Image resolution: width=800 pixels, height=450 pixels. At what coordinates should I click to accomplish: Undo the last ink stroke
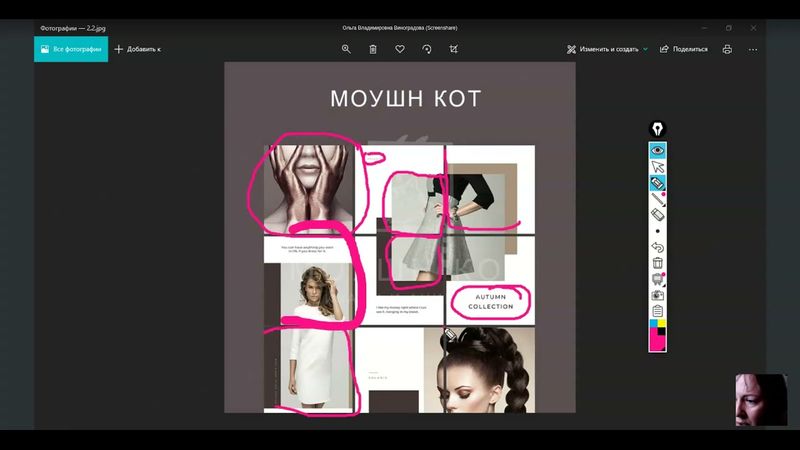[x=657, y=247]
